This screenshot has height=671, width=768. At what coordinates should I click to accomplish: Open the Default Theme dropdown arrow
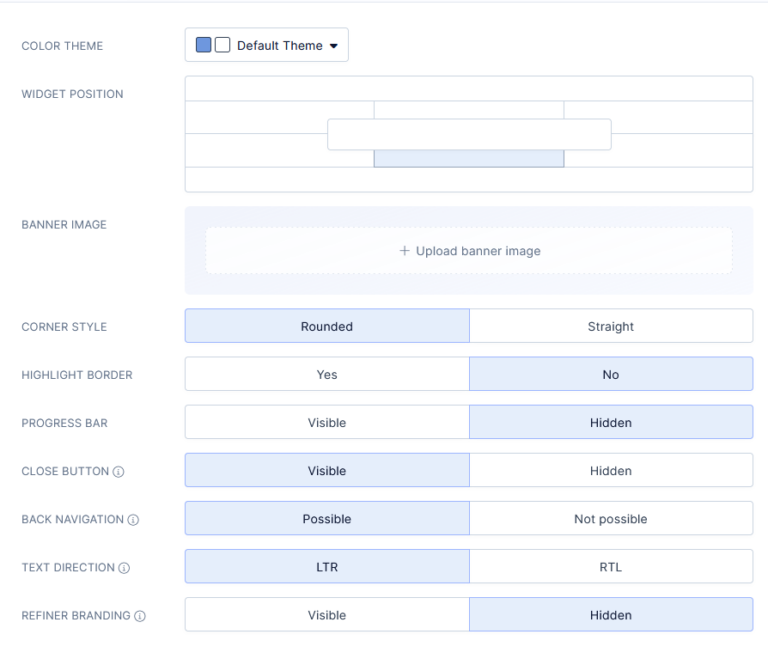(x=333, y=46)
